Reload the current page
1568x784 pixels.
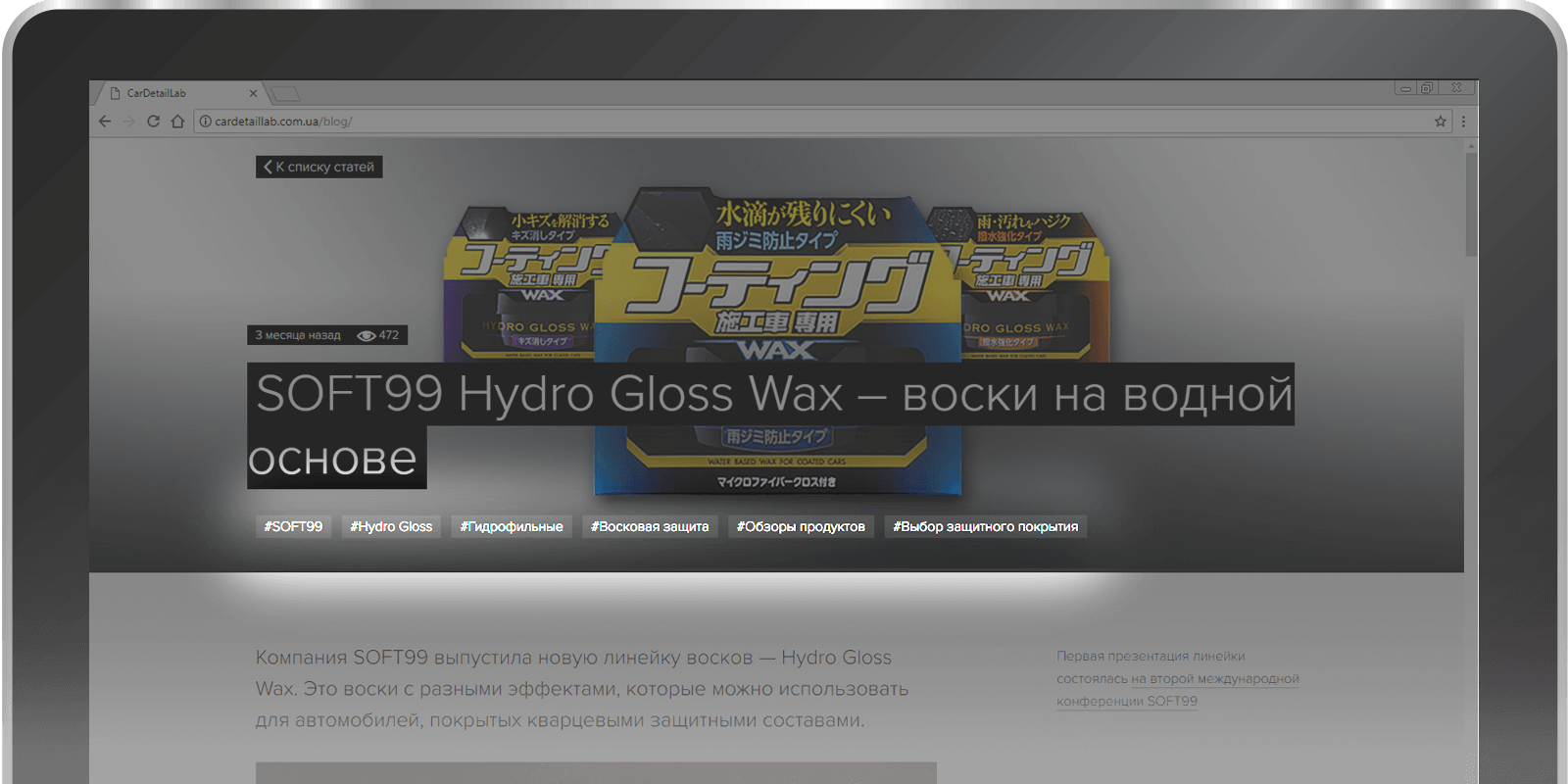point(153,122)
